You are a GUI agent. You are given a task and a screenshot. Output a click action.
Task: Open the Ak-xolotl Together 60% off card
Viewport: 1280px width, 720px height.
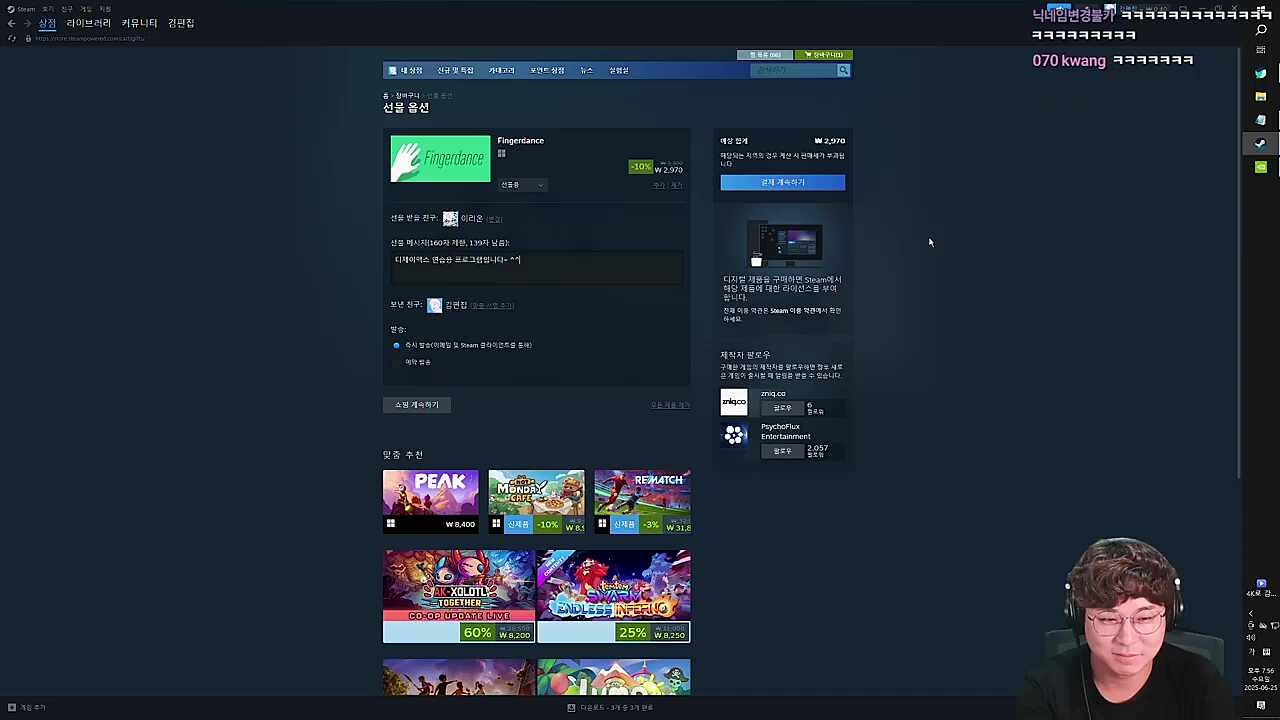[x=458, y=596]
